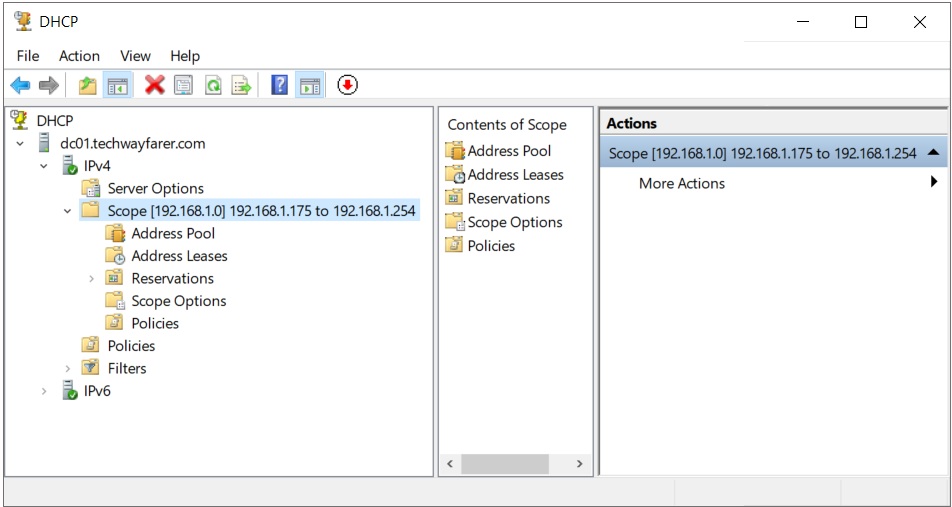Click the green Refresh toolbar icon
The height and width of the screenshot is (507, 952).
click(x=212, y=86)
